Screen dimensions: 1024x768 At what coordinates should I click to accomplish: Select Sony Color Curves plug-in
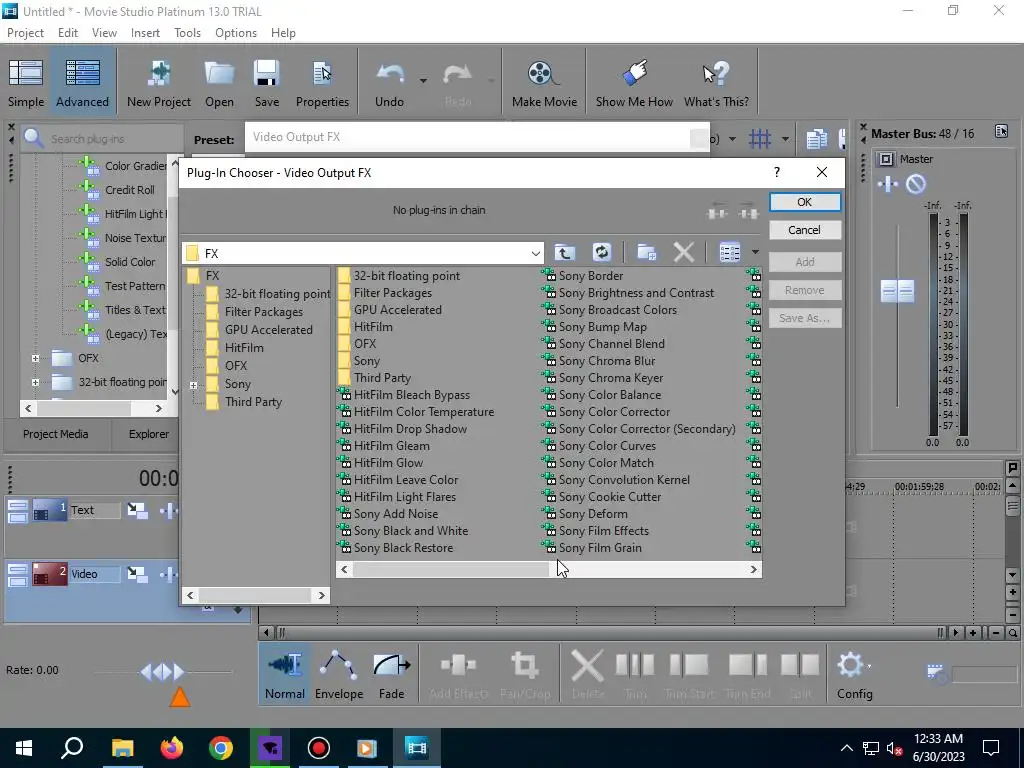[x=607, y=445]
